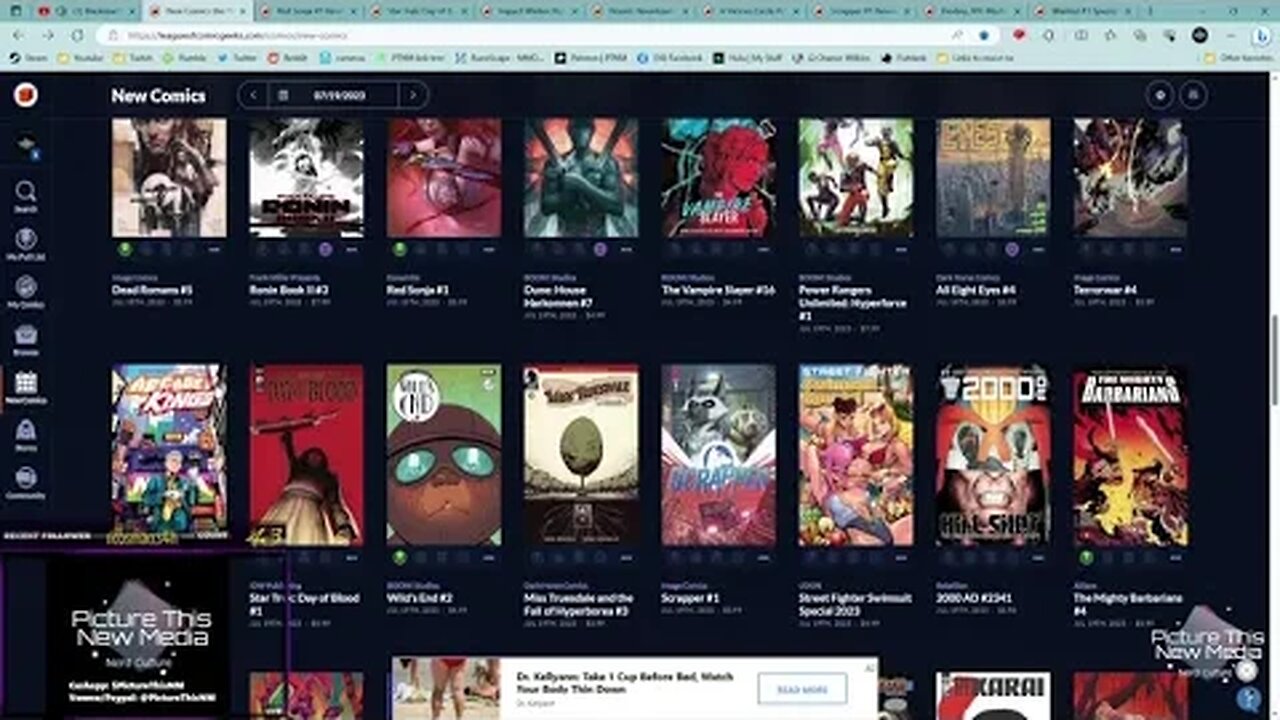The height and width of the screenshot is (720, 1280).
Task: Open more options for 2000 AD #2341
Action: coord(1038,557)
